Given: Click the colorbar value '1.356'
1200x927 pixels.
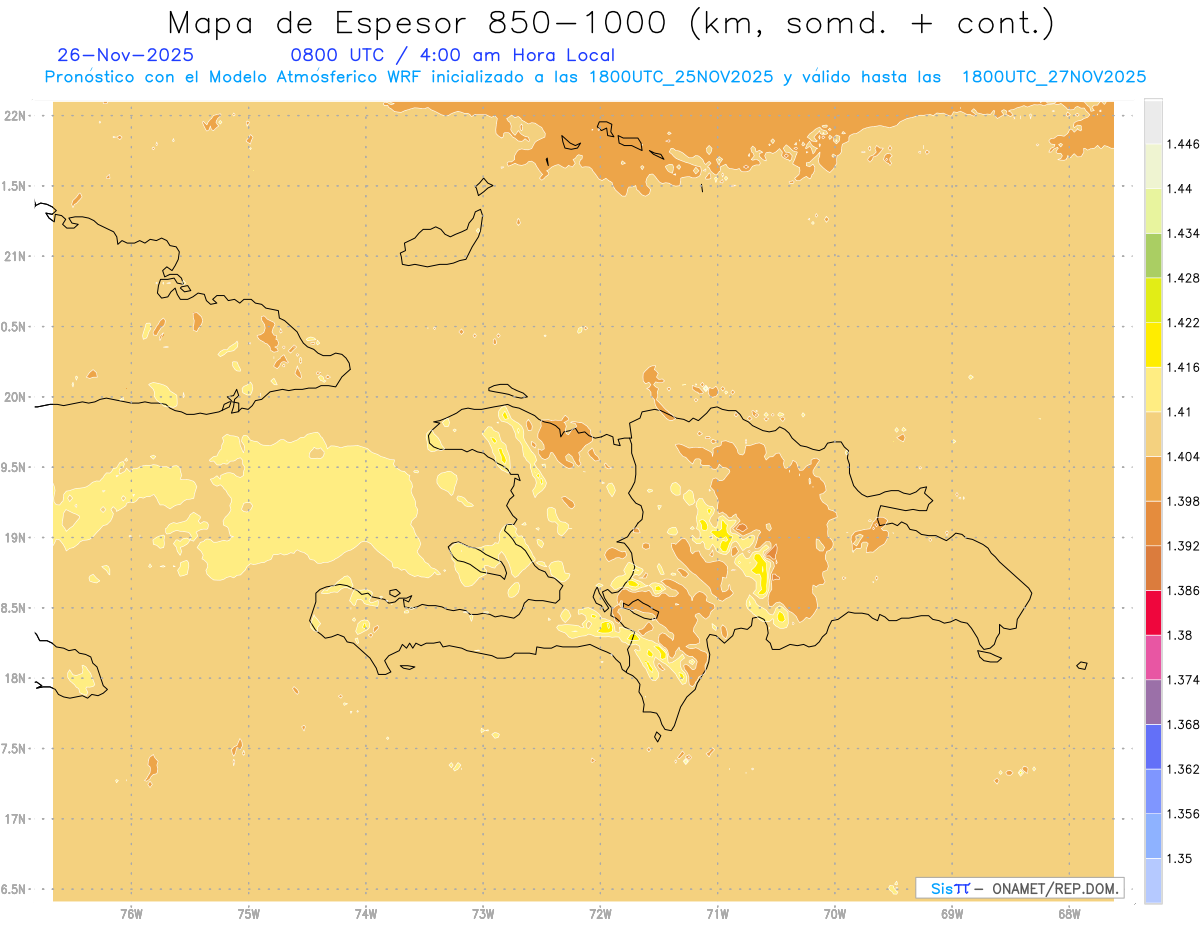Looking at the screenshot, I should pos(1183,814).
